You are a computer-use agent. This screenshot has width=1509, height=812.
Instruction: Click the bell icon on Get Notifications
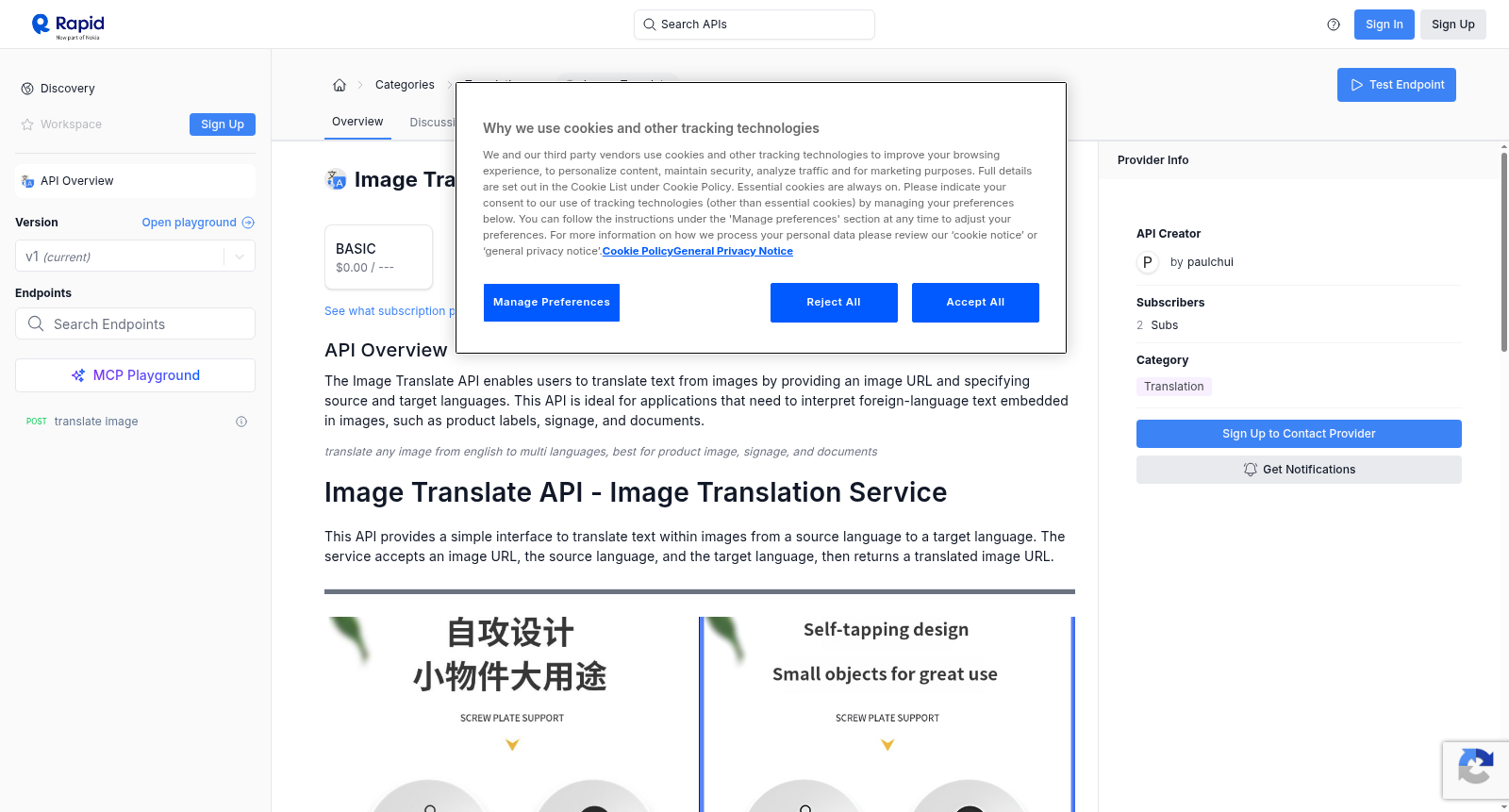coord(1251,470)
